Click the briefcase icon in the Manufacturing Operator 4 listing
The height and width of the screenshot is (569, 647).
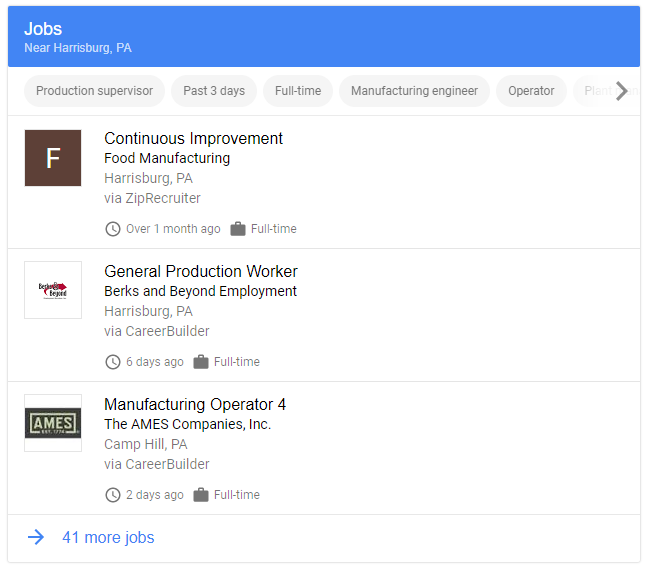pos(201,494)
